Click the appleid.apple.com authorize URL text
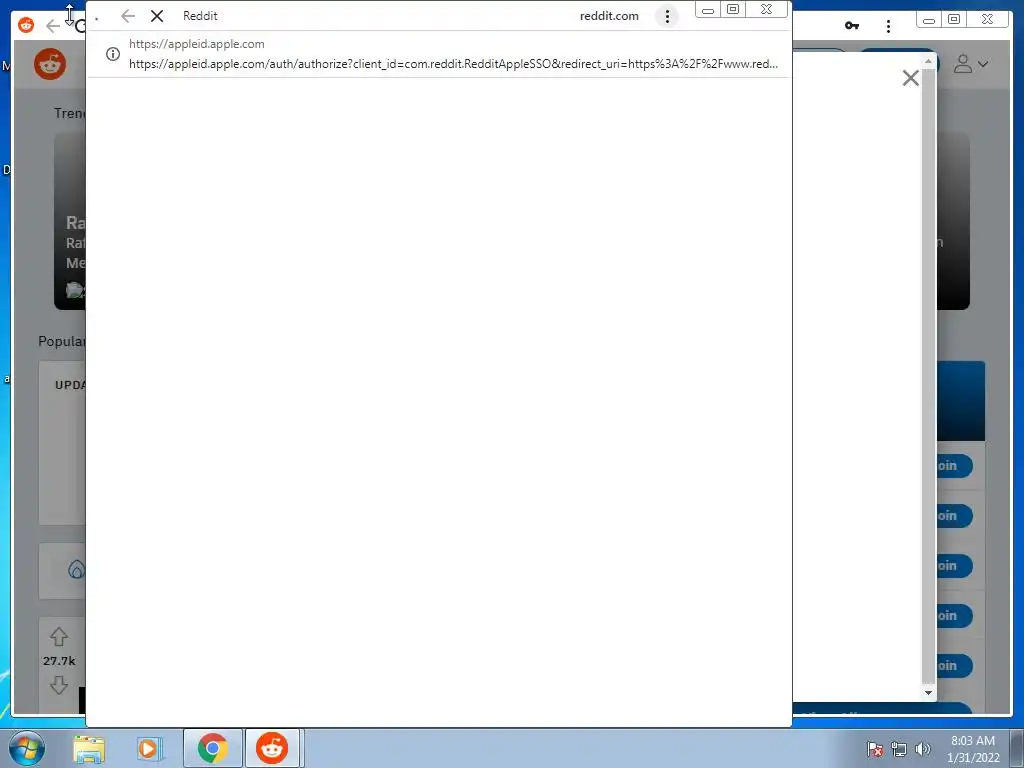1024x768 pixels. coord(453,64)
